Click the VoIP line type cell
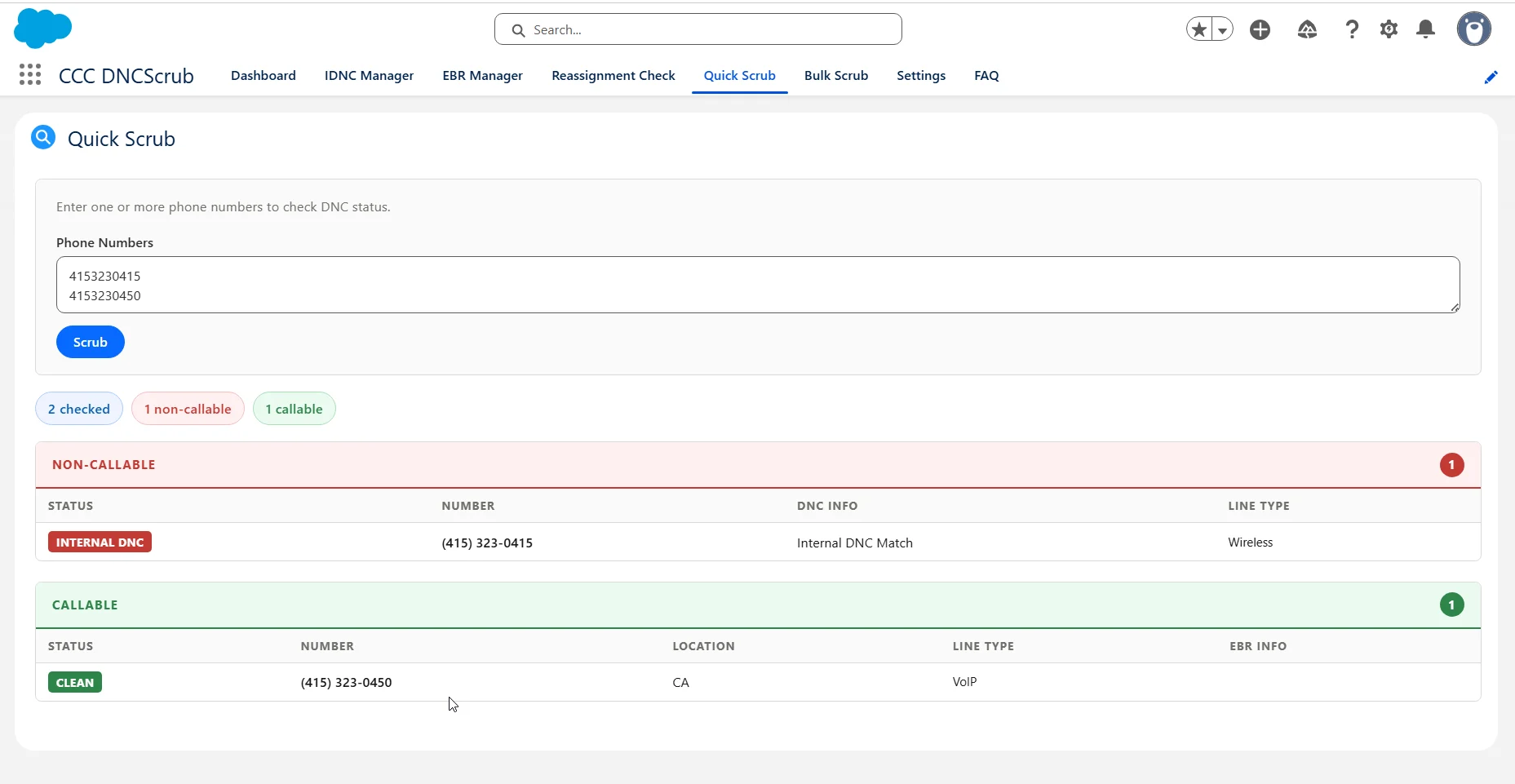 964,682
